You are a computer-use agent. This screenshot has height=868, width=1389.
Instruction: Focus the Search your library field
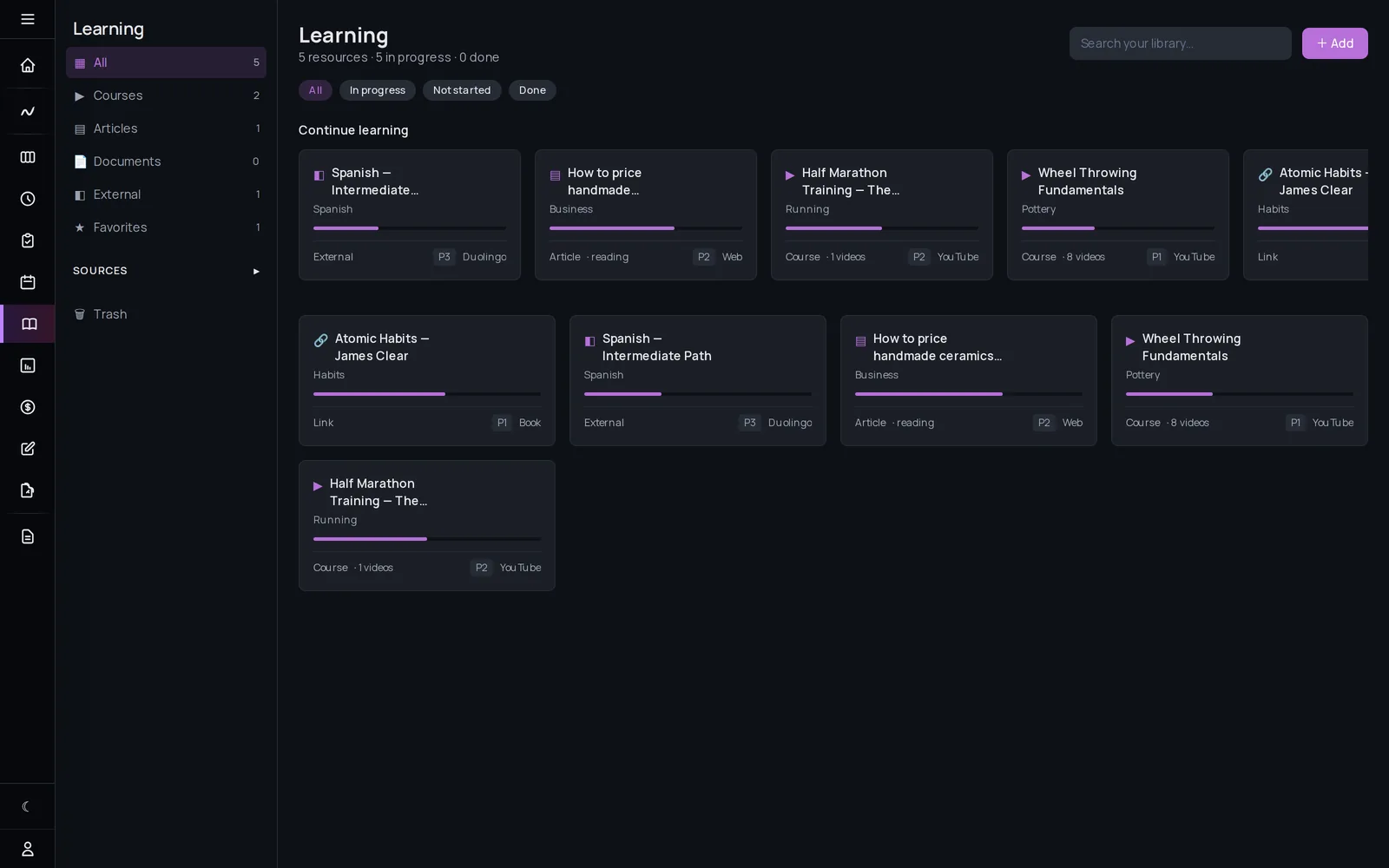pyautogui.click(x=1181, y=43)
